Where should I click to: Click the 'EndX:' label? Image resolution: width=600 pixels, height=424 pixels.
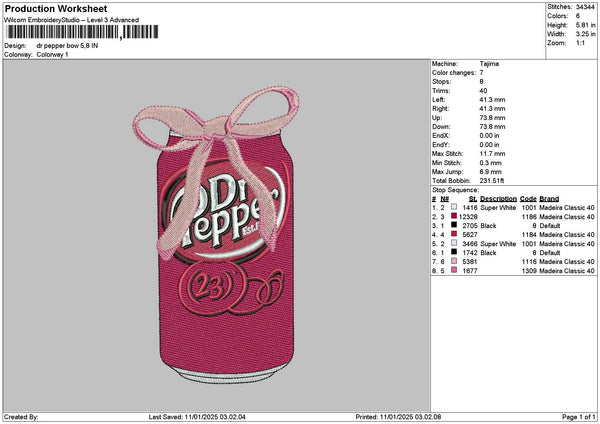(441, 136)
